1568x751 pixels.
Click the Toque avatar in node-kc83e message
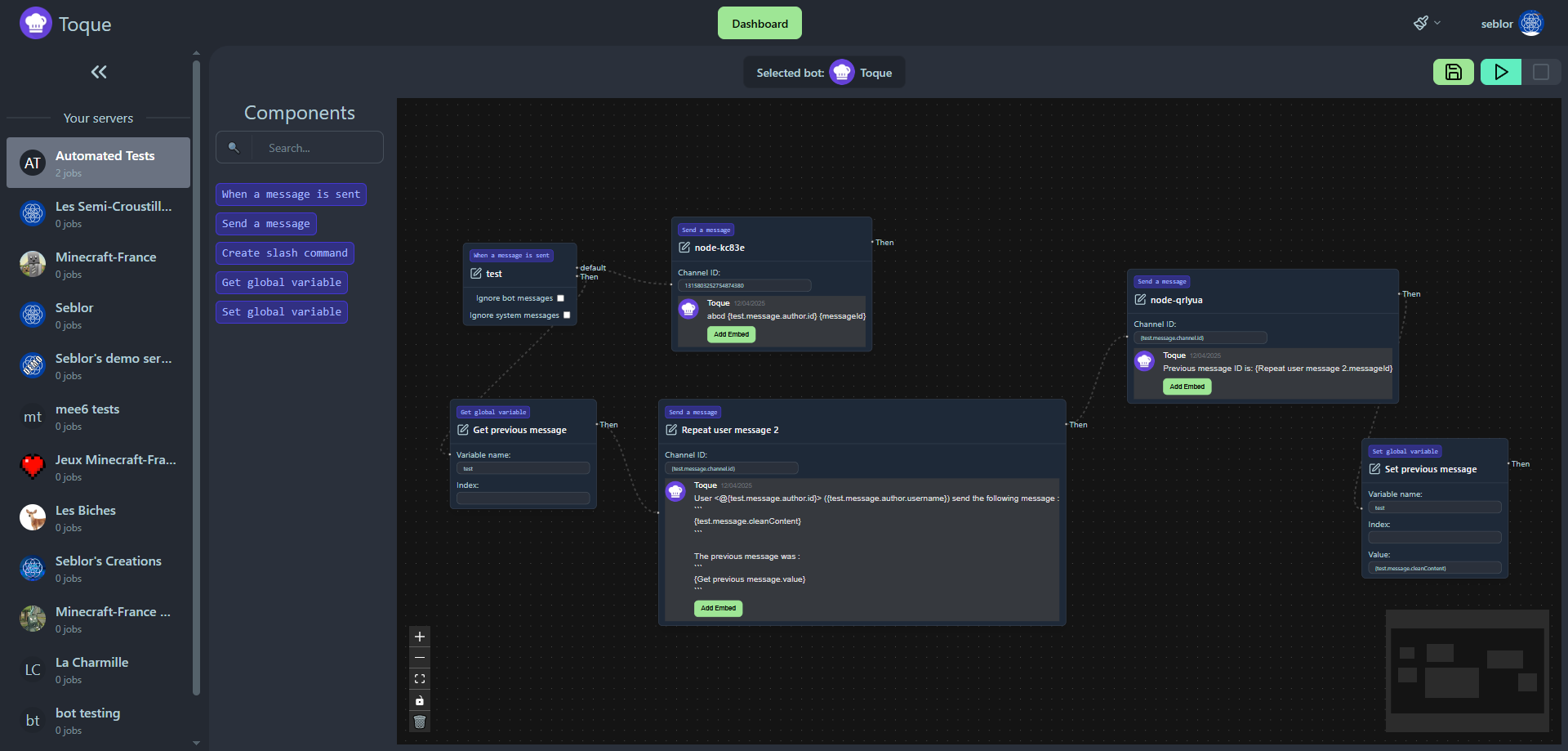688,309
